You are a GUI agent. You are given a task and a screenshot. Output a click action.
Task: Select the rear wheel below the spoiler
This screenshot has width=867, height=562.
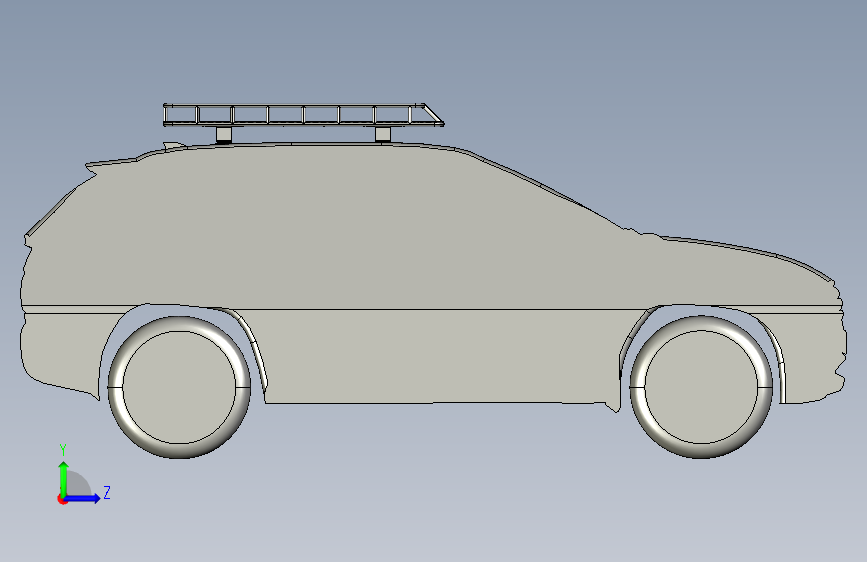point(179,387)
